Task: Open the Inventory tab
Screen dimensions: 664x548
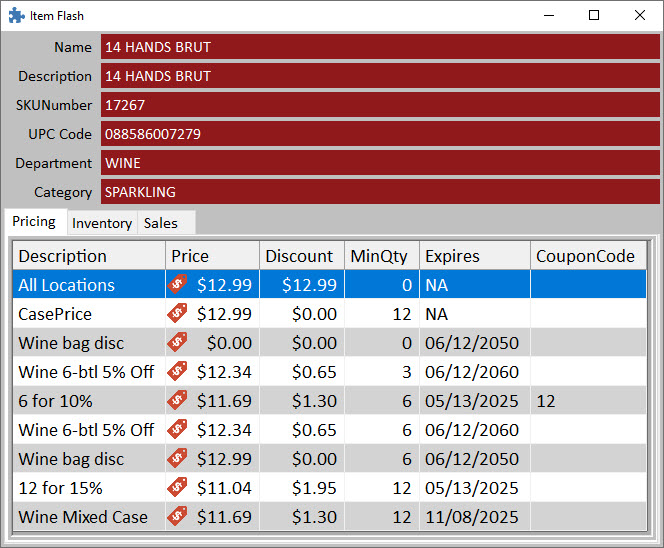Action: (x=102, y=223)
